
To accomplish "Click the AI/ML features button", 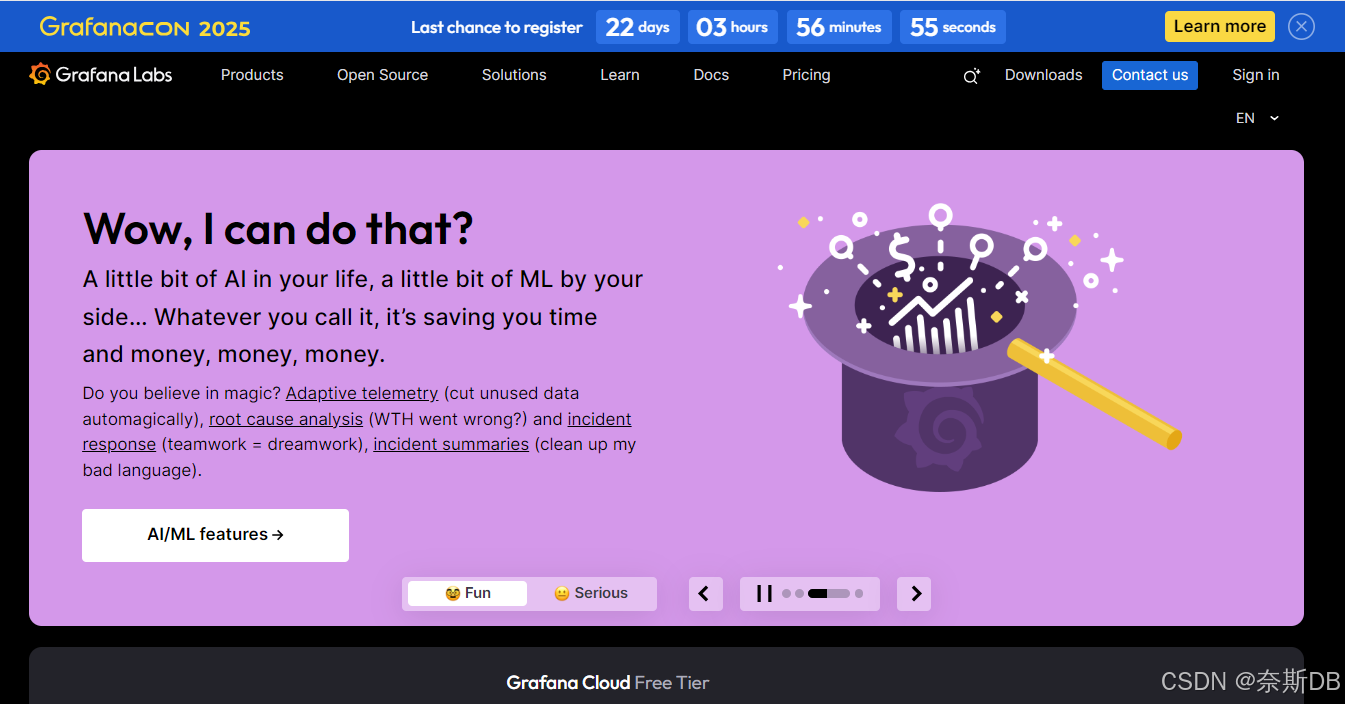I will click(x=215, y=535).
